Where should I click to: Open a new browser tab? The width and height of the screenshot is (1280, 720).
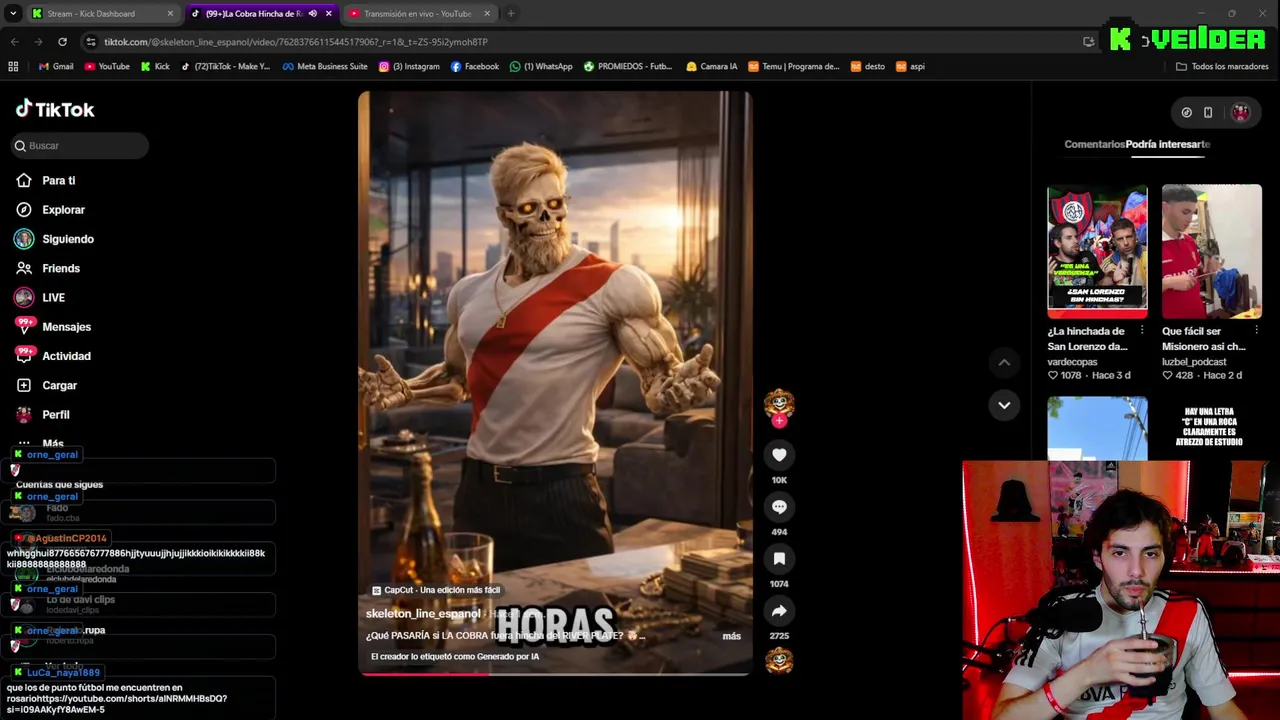pyautogui.click(x=511, y=14)
